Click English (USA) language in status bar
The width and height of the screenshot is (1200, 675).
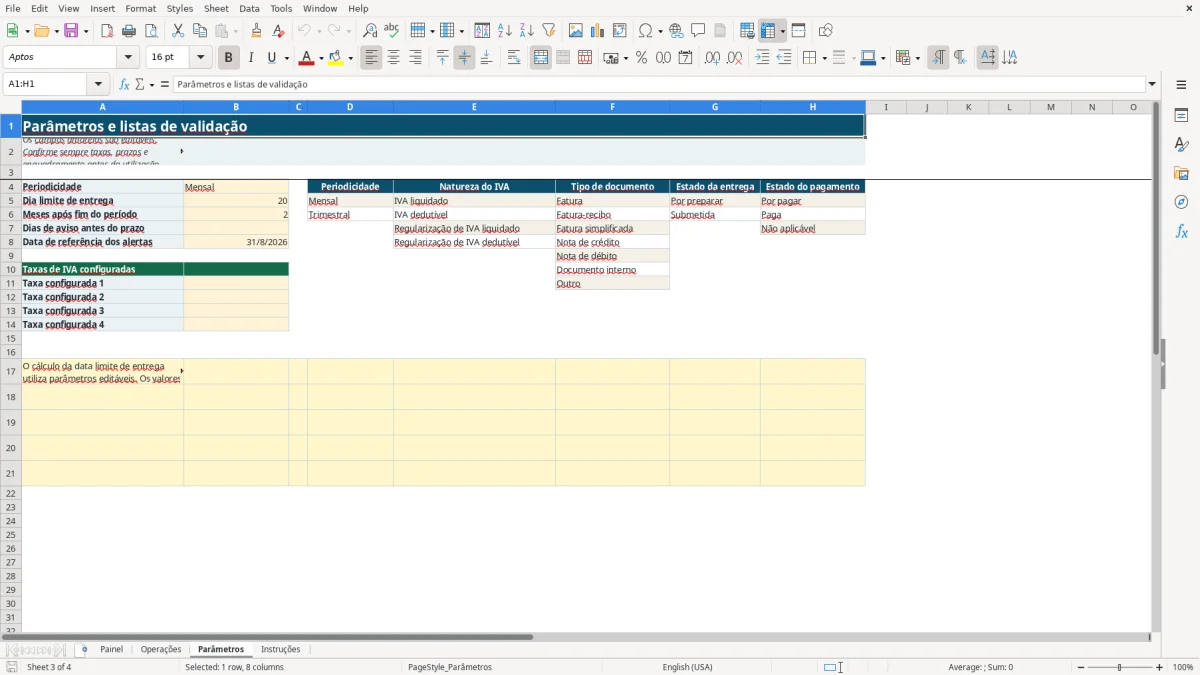pyautogui.click(x=688, y=667)
